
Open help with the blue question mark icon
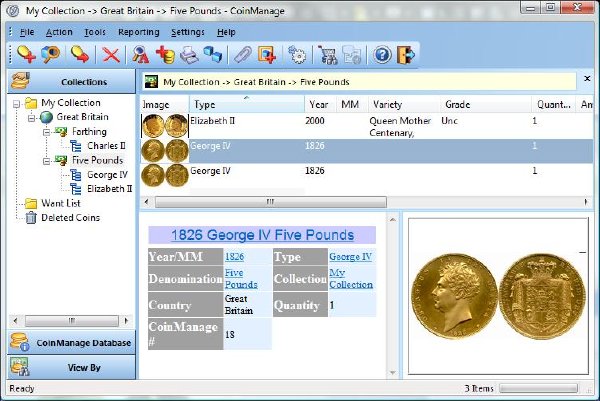point(382,54)
